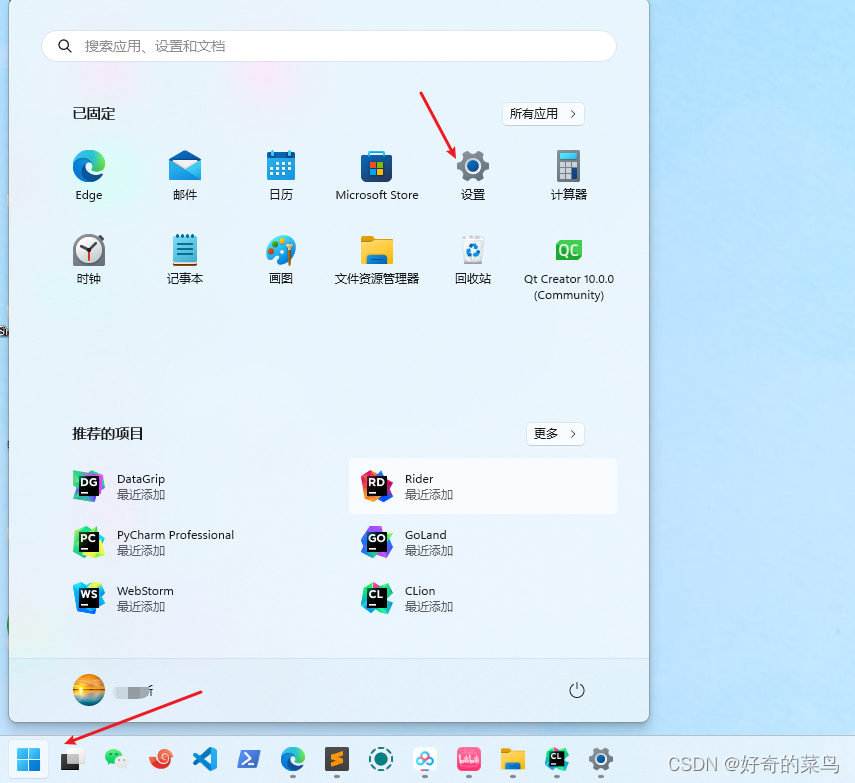Open recommended CLion item
Screen dimensions: 855x783
pyautogui.click(x=483, y=598)
